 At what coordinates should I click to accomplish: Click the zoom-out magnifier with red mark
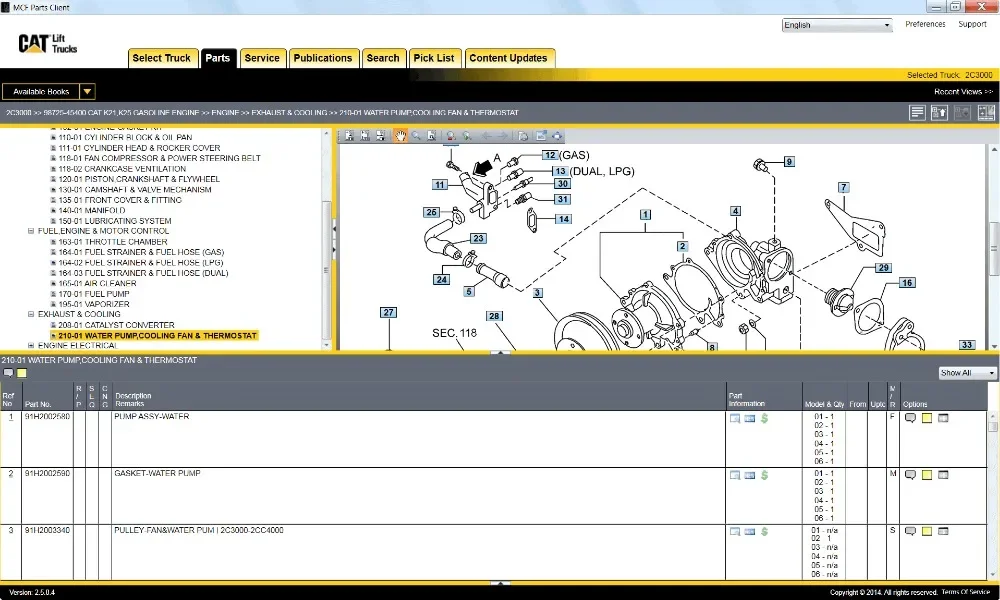pyautogui.click(x=451, y=136)
